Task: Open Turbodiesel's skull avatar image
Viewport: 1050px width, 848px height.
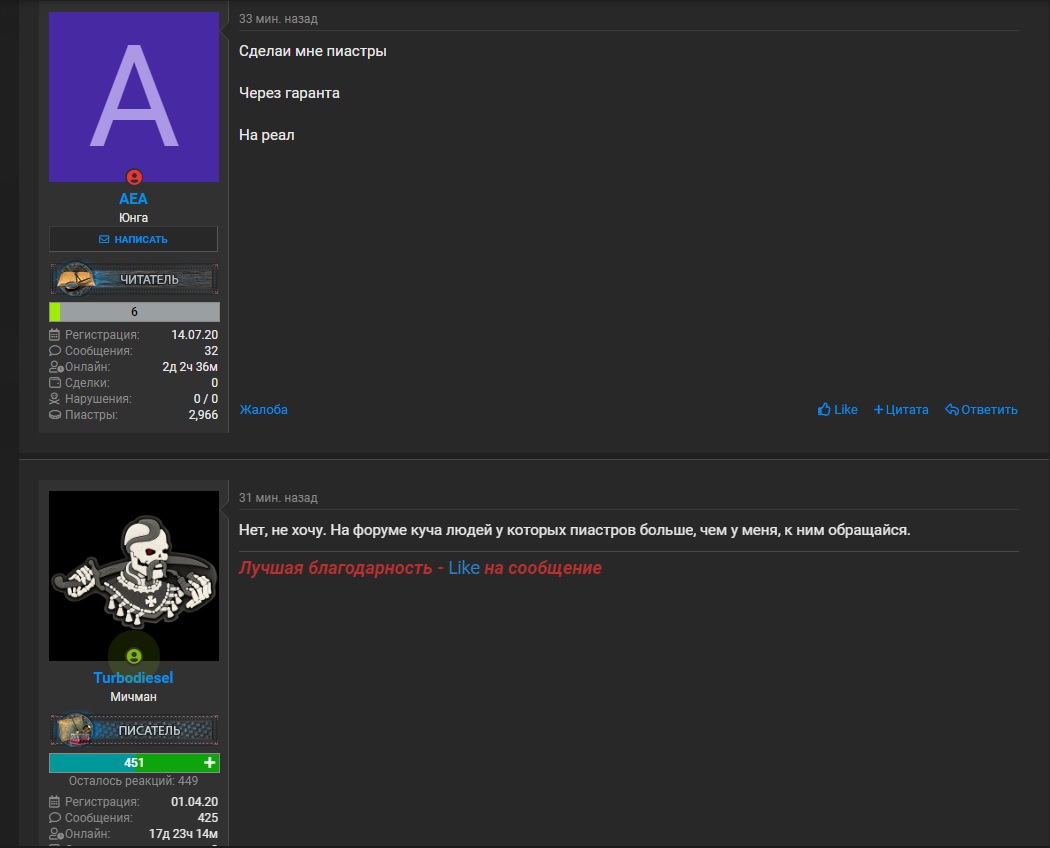Action: tap(134, 575)
